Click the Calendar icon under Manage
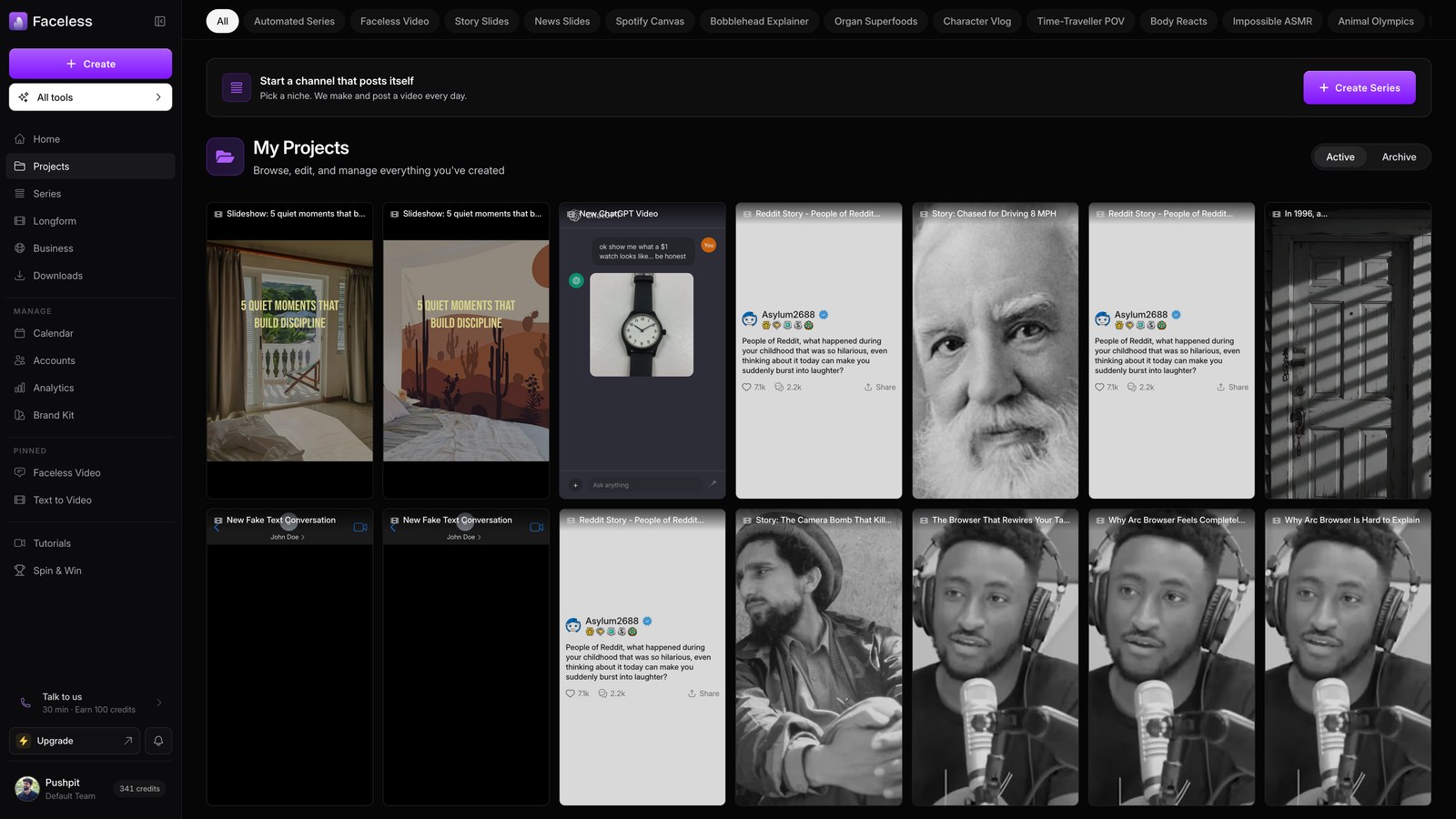This screenshot has width=1456, height=819. (x=20, y=333)
